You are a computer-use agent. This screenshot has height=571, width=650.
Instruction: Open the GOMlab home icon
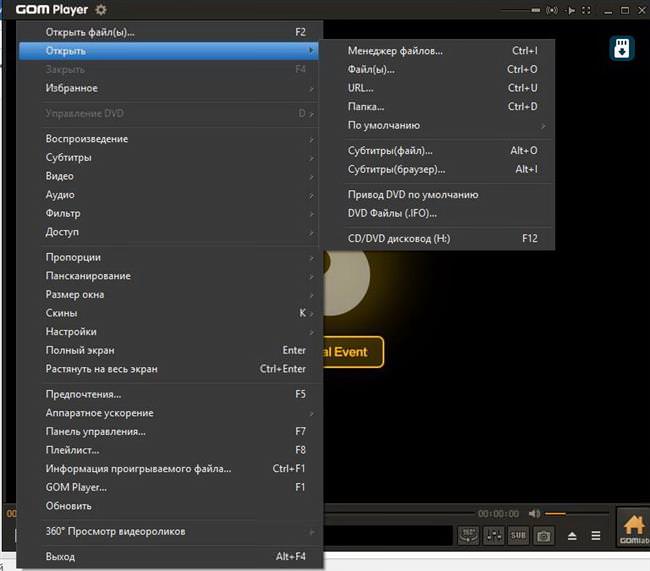click(633, 528)
